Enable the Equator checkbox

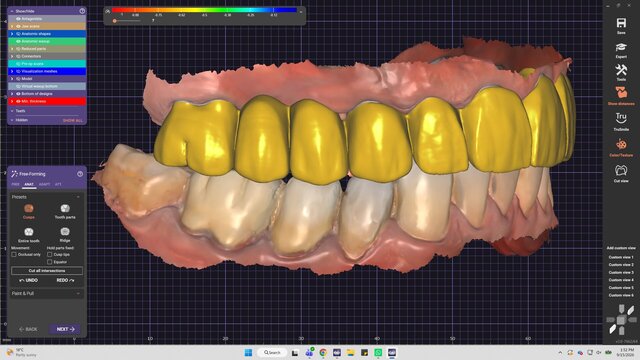[x=49, y=262]
